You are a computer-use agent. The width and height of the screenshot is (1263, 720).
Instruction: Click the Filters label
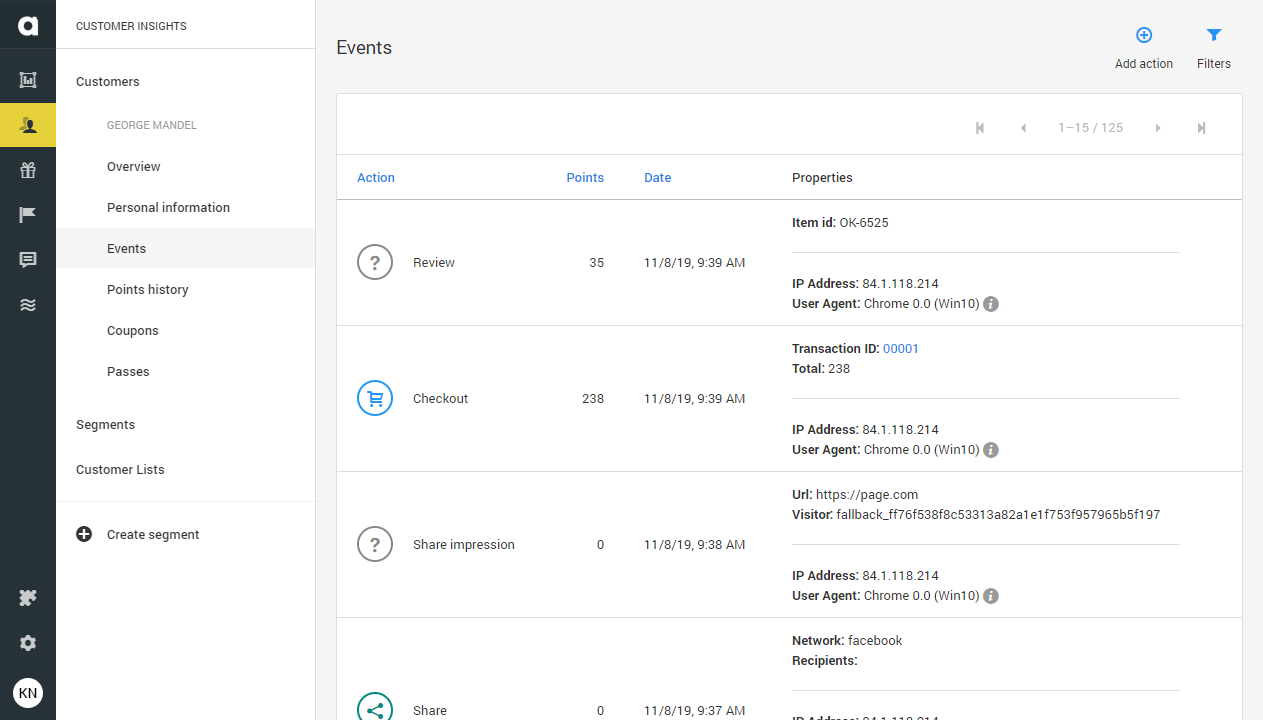(x=1214, y=64)
